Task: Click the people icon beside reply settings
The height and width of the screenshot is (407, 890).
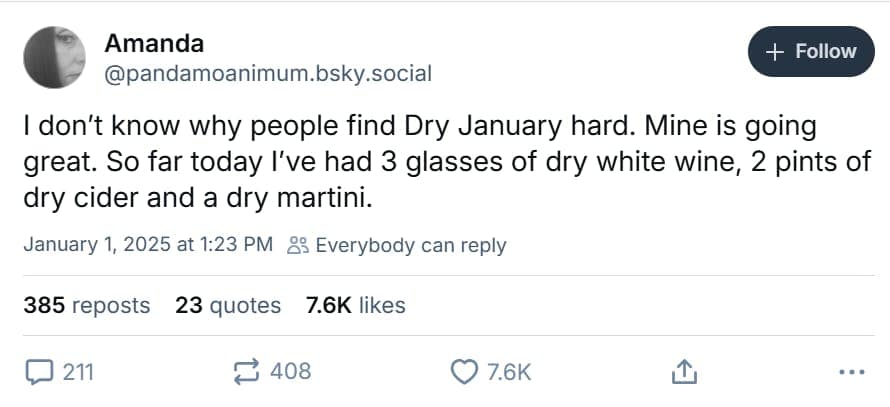Action: click(x=298, y=246)
